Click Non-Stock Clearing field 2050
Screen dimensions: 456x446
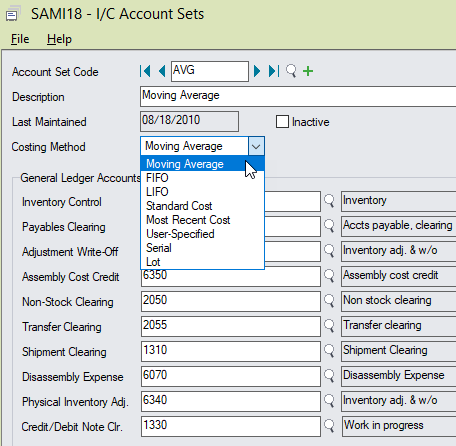click(x=231, y=301)
